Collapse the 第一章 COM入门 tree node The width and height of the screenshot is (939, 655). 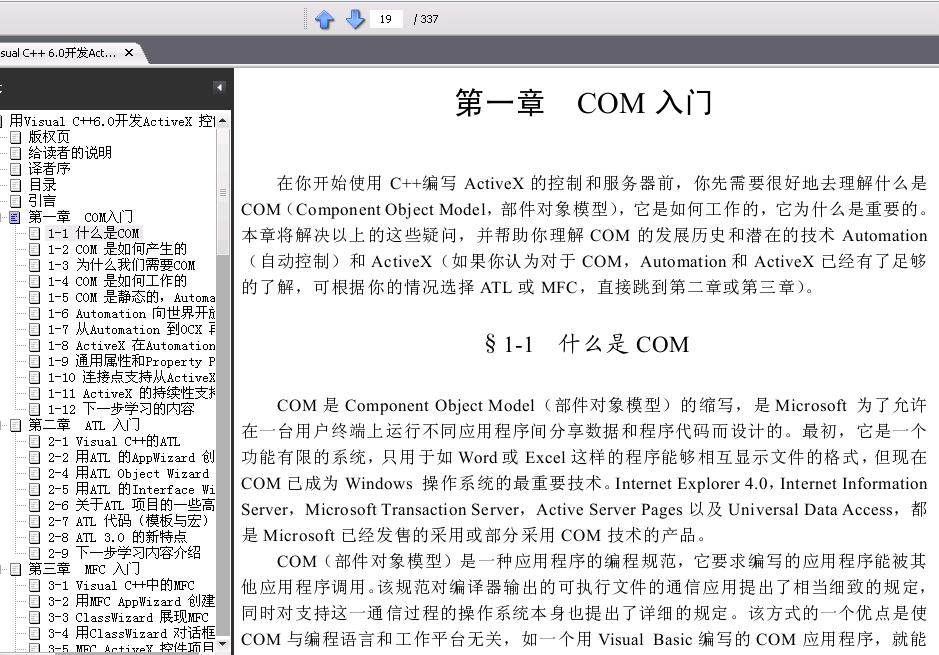click(x=2, y=217)
